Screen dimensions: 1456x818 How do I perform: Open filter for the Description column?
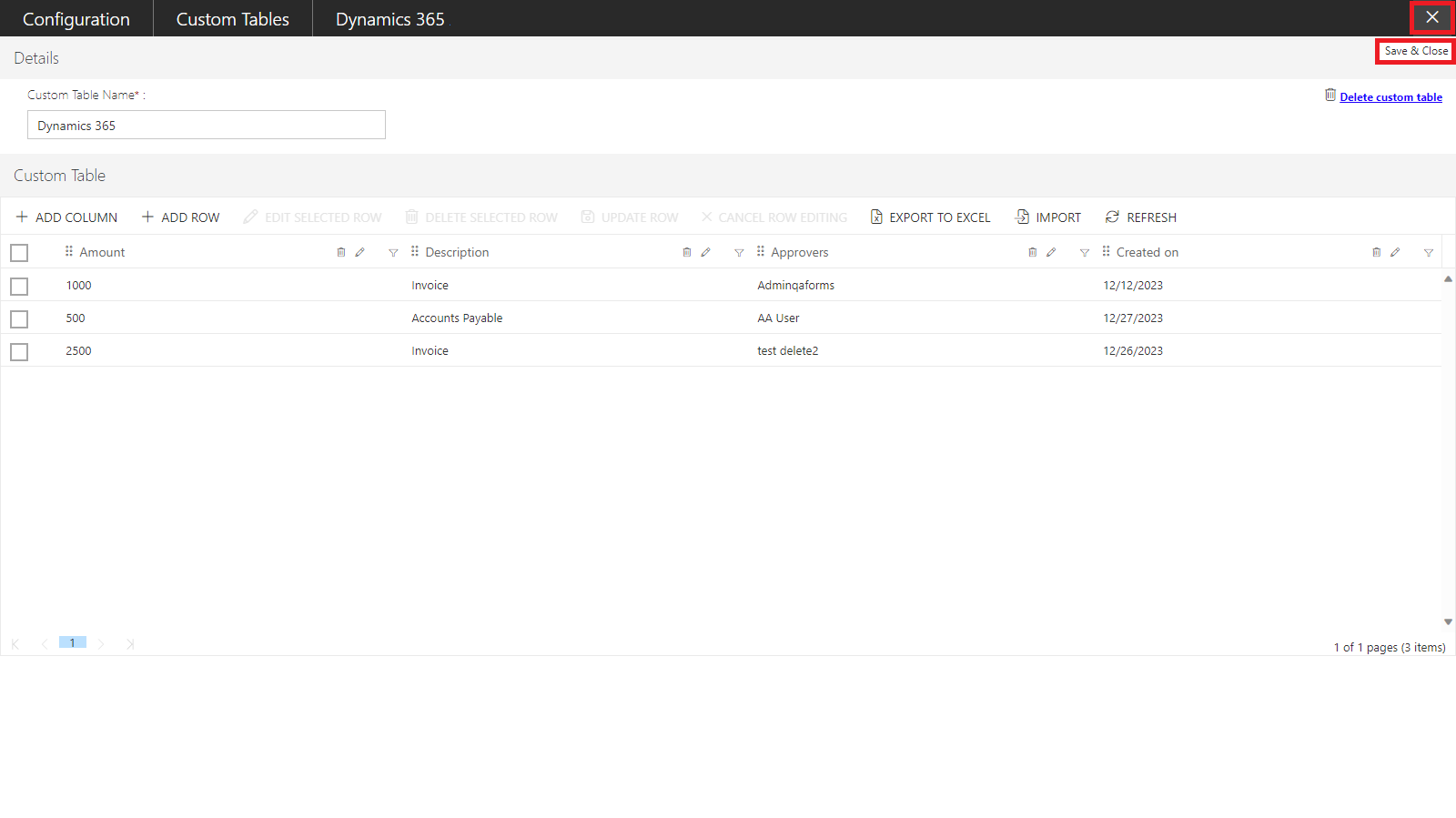pos(739,253)
